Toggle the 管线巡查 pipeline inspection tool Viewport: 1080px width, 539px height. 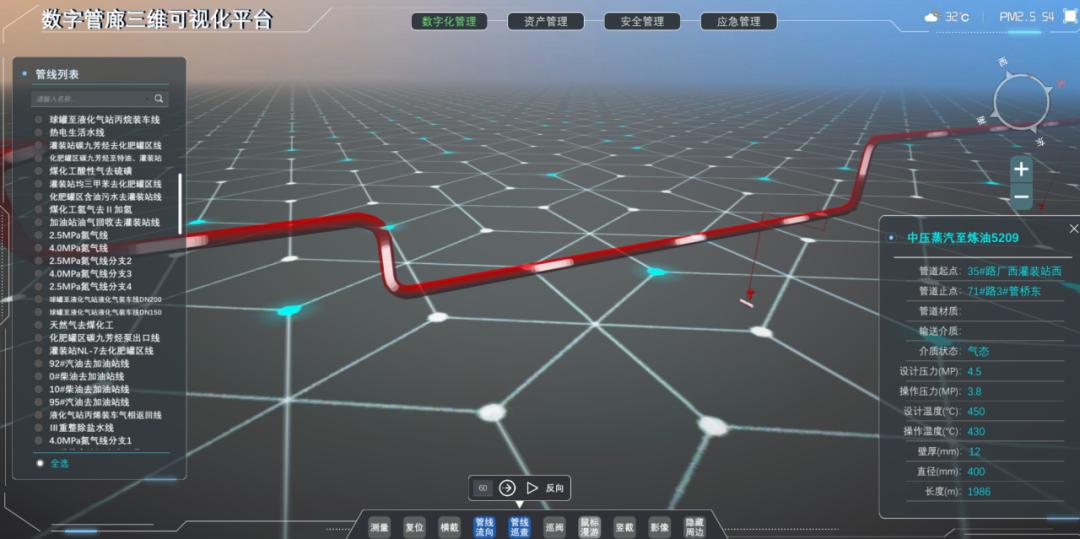pos(519,526)
